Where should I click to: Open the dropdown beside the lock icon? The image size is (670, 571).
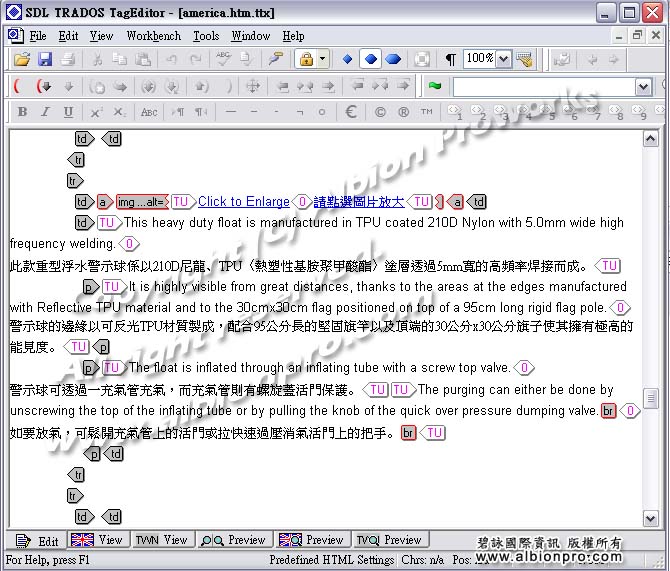323,59
